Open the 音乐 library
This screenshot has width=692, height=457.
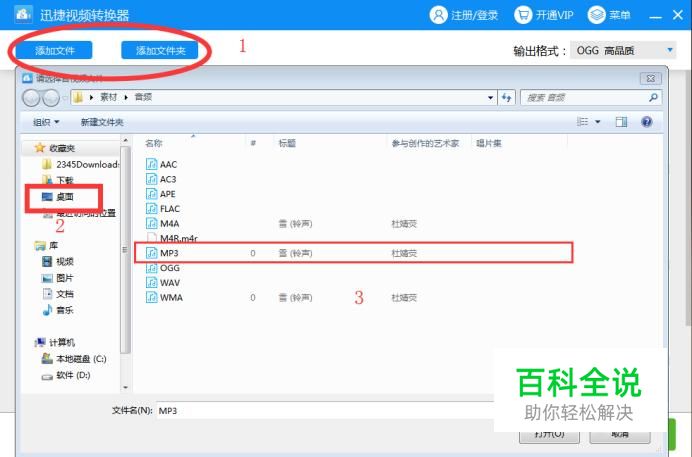click(58, 310)
